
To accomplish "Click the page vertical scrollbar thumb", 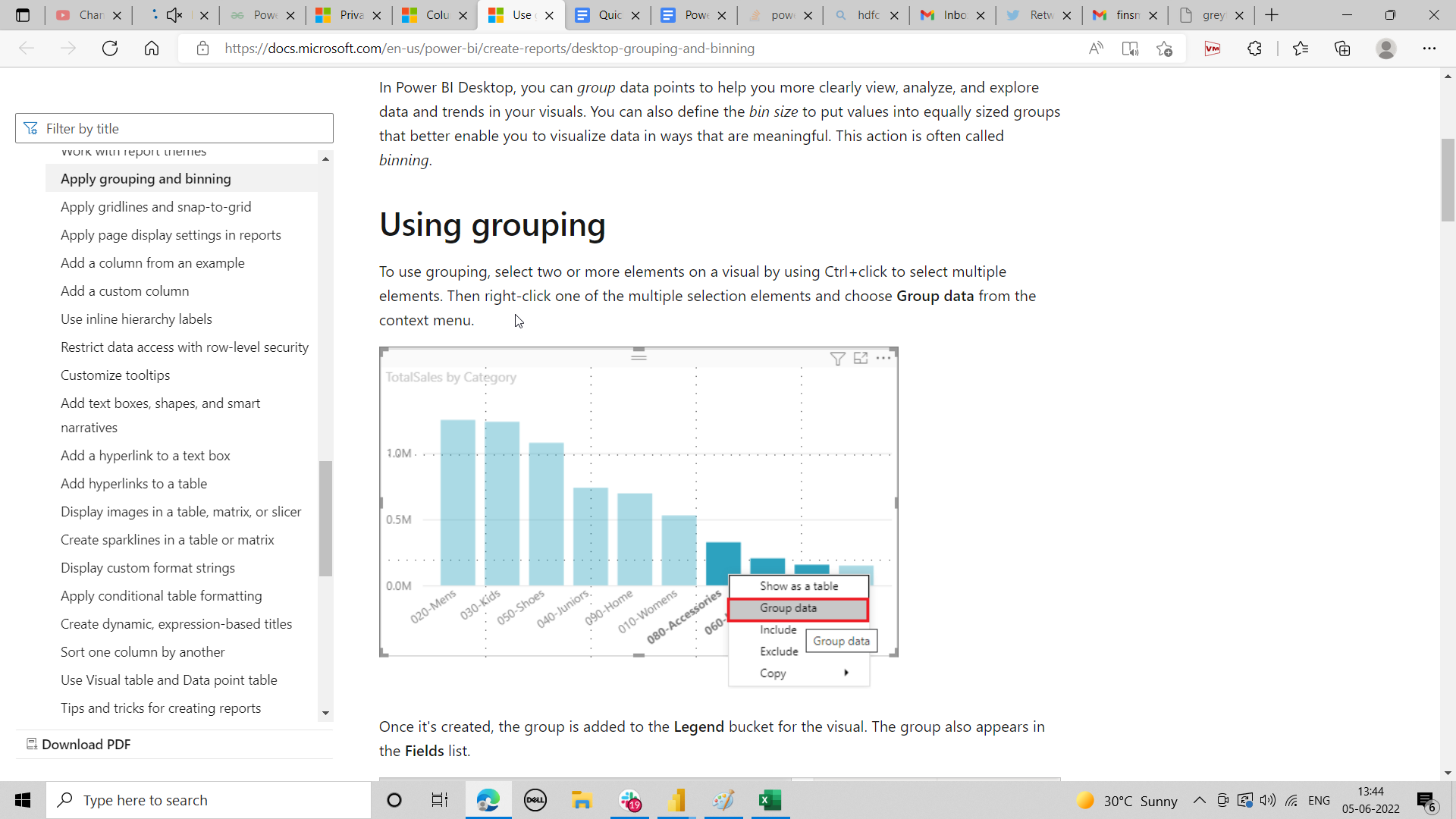I will (x=1448, y=180).
